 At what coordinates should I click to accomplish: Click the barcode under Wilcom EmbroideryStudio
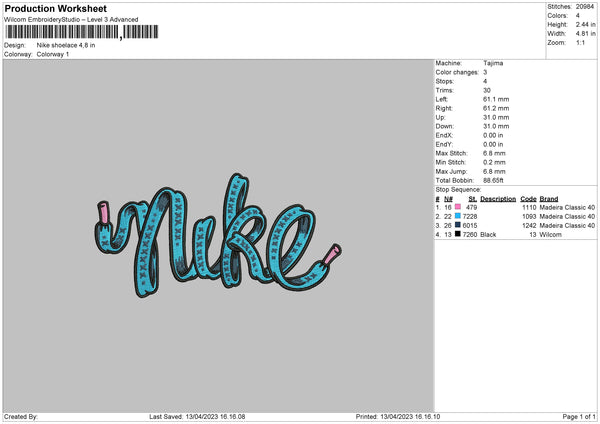click(82, 32)
